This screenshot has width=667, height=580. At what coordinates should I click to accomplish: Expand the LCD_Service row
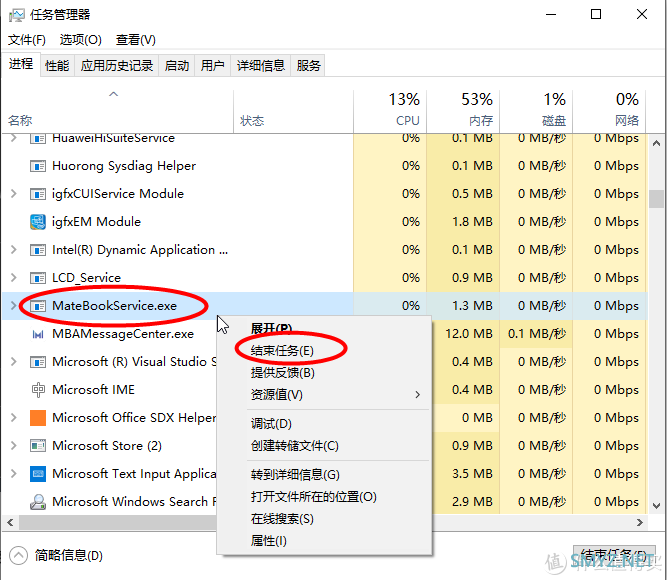(14, 277)
